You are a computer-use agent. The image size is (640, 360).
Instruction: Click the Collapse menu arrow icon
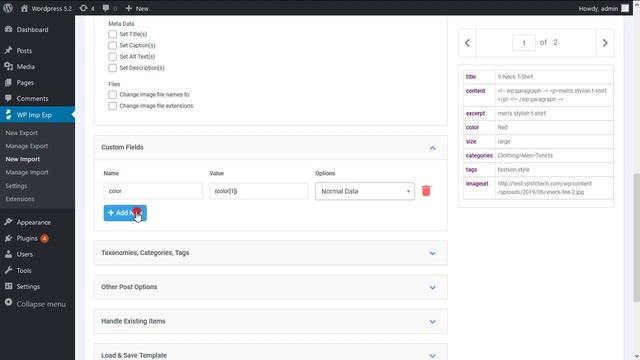[x=9, y=302]
